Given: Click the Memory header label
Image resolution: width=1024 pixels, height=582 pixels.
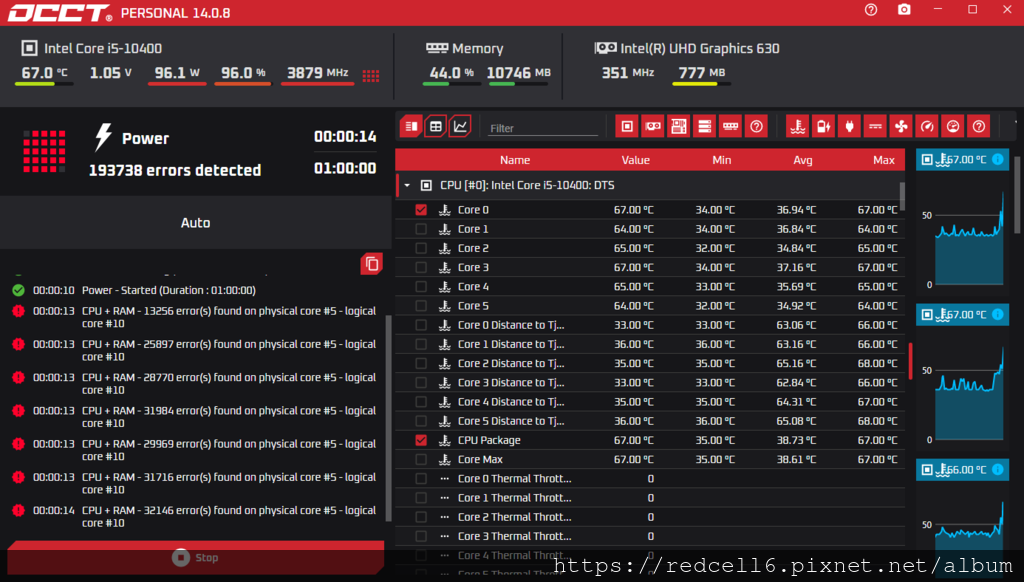Looking at the screenshot, I should 477,48.
